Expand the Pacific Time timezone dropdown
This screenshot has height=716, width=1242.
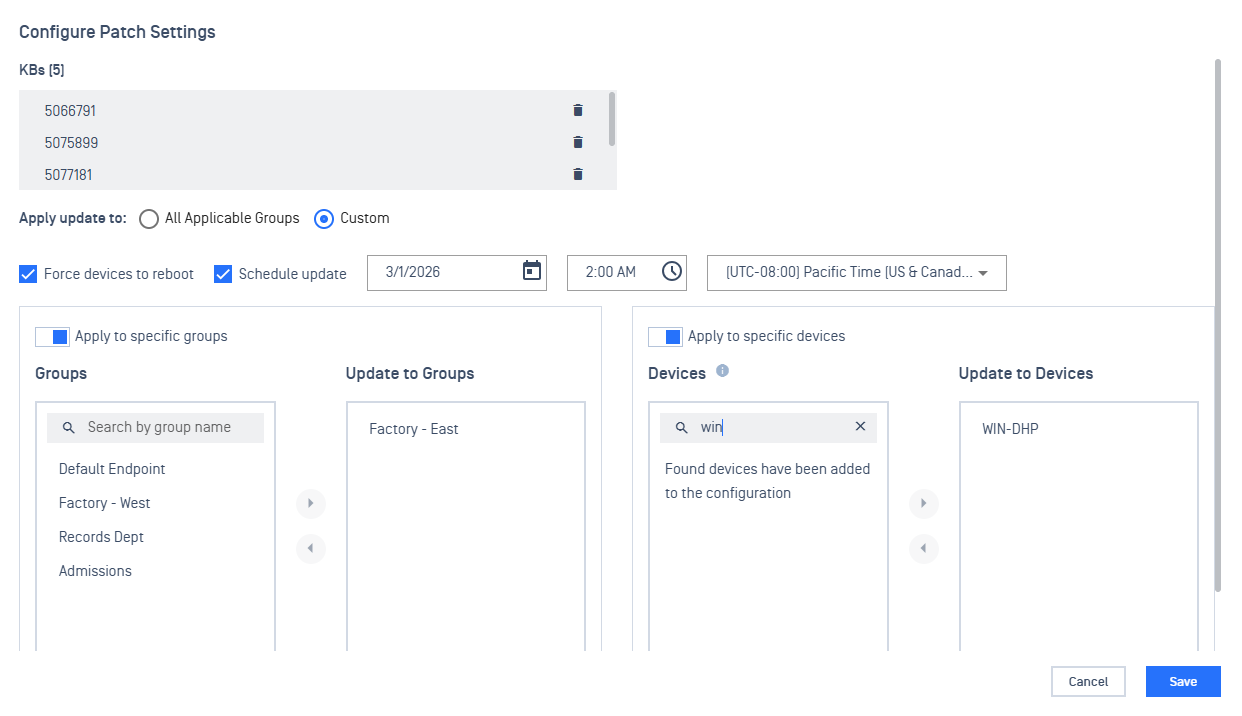[x=856, y=273]
